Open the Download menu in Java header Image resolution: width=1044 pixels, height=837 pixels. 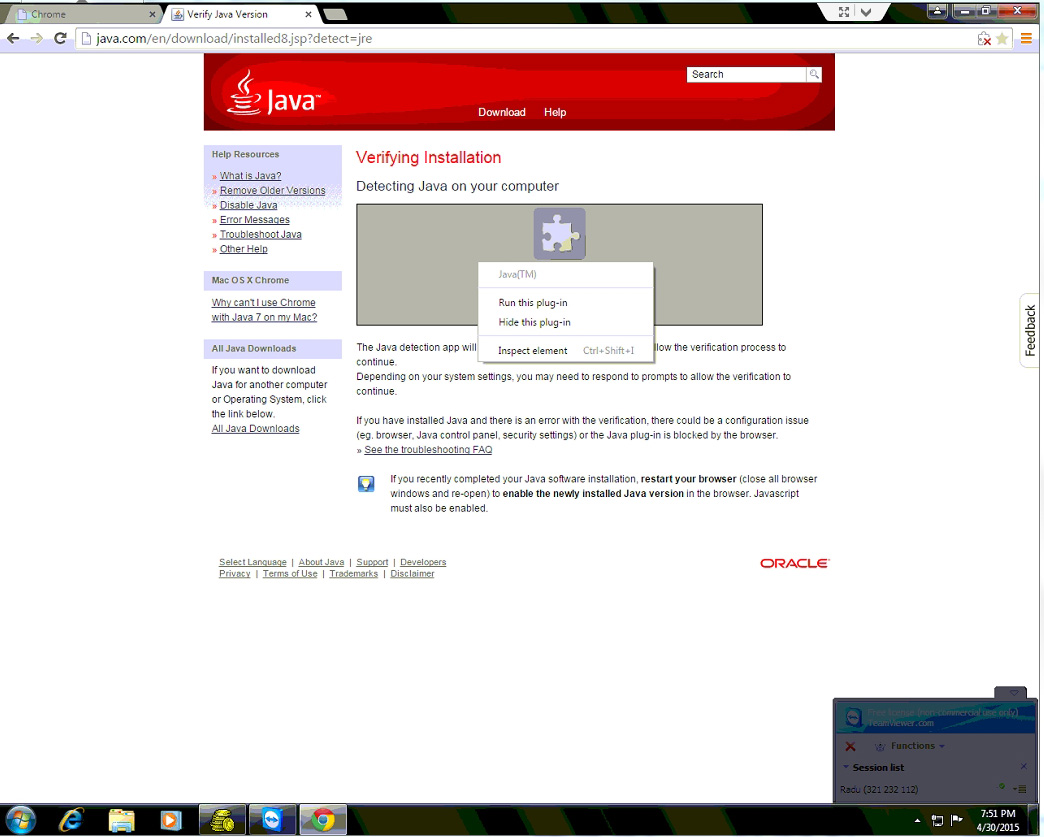(x=501, y=112)
